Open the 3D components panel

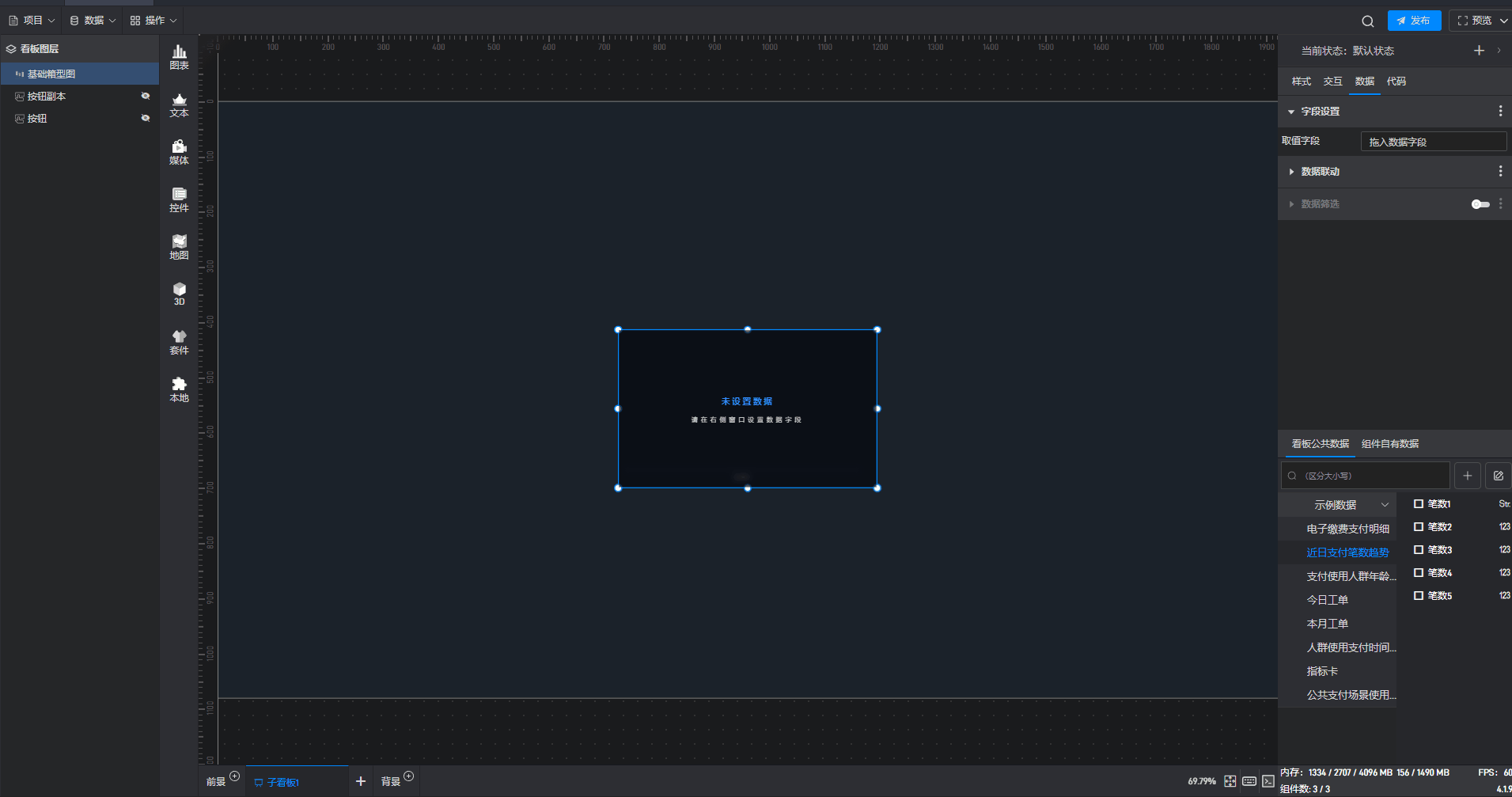pyautogui.click(x=180, y=294)
